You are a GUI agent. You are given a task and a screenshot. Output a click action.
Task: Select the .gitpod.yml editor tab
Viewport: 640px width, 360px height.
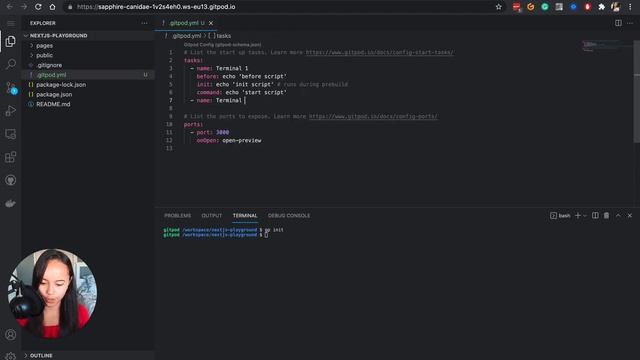click(x=186, y=23)
